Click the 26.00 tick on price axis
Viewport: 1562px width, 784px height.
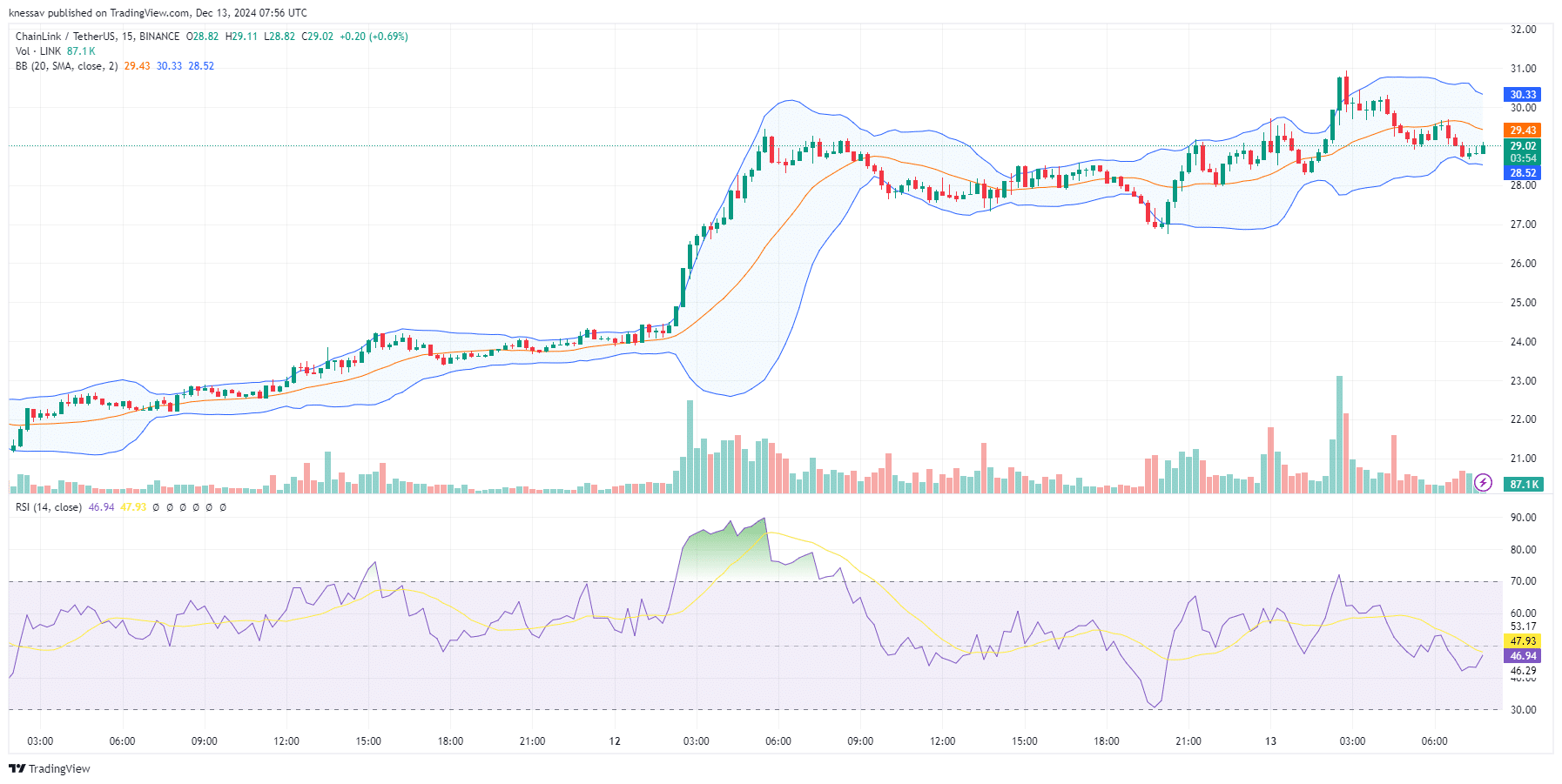pyautogui.click(x=1523, y=264)
